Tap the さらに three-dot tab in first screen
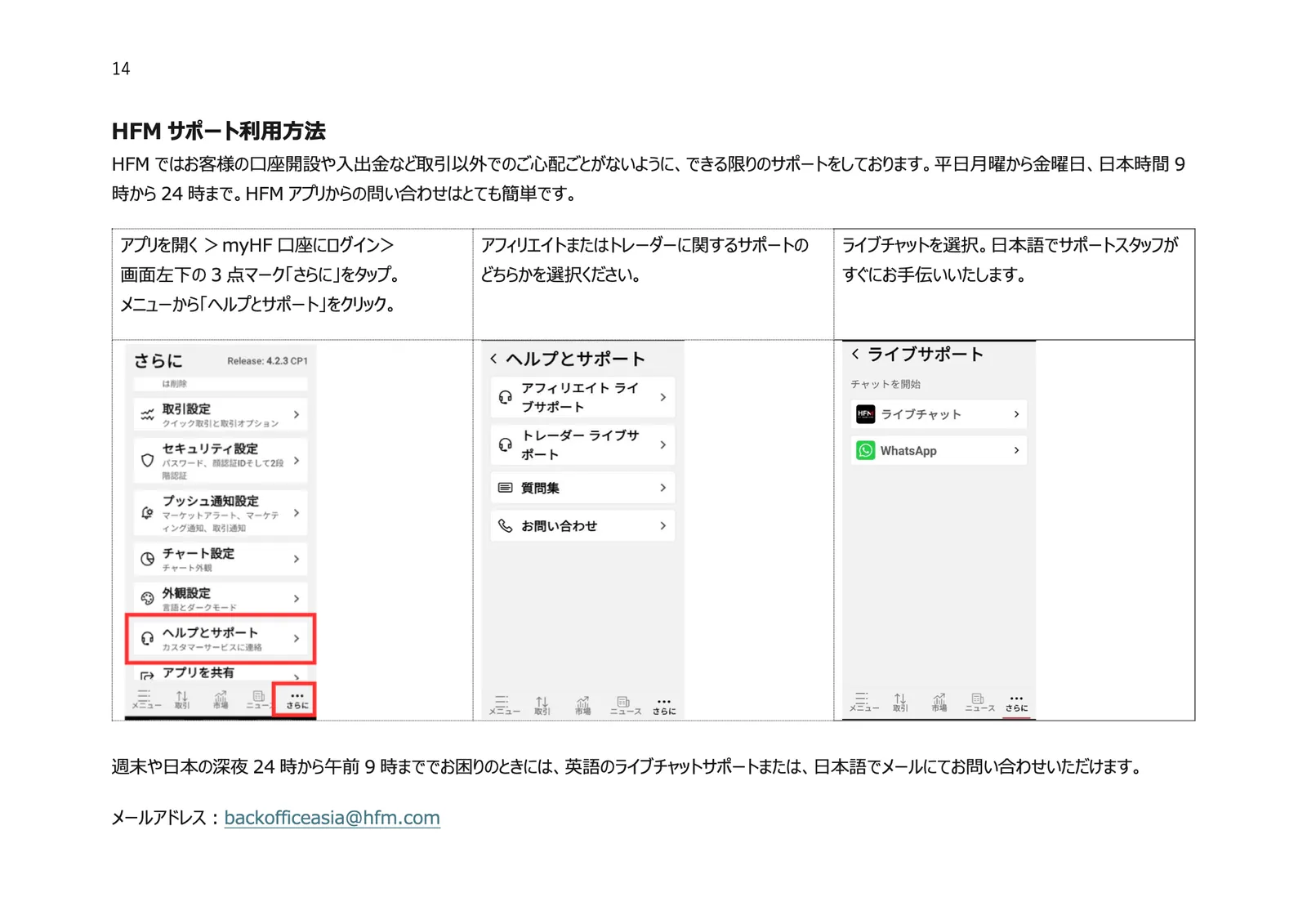Image resolution: width=1307 pixels, height=924 pixels. point(297,700)
